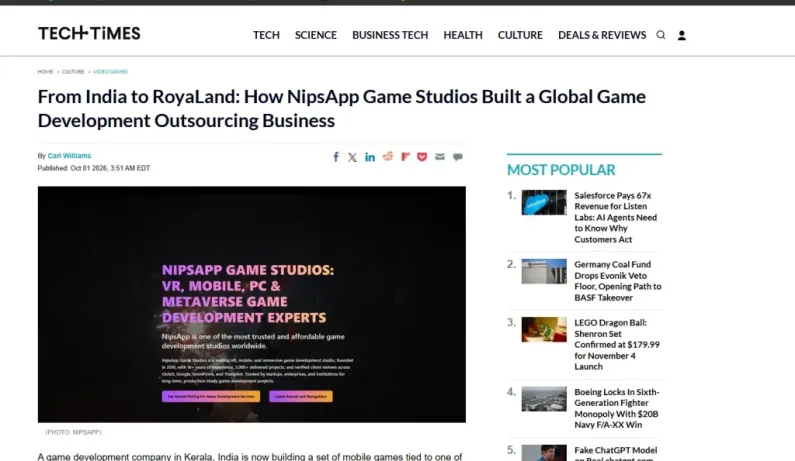Click the Germany Coal Fund thumbnail
The height and width of the screenshot is (461, 795).
click(544, 271)
